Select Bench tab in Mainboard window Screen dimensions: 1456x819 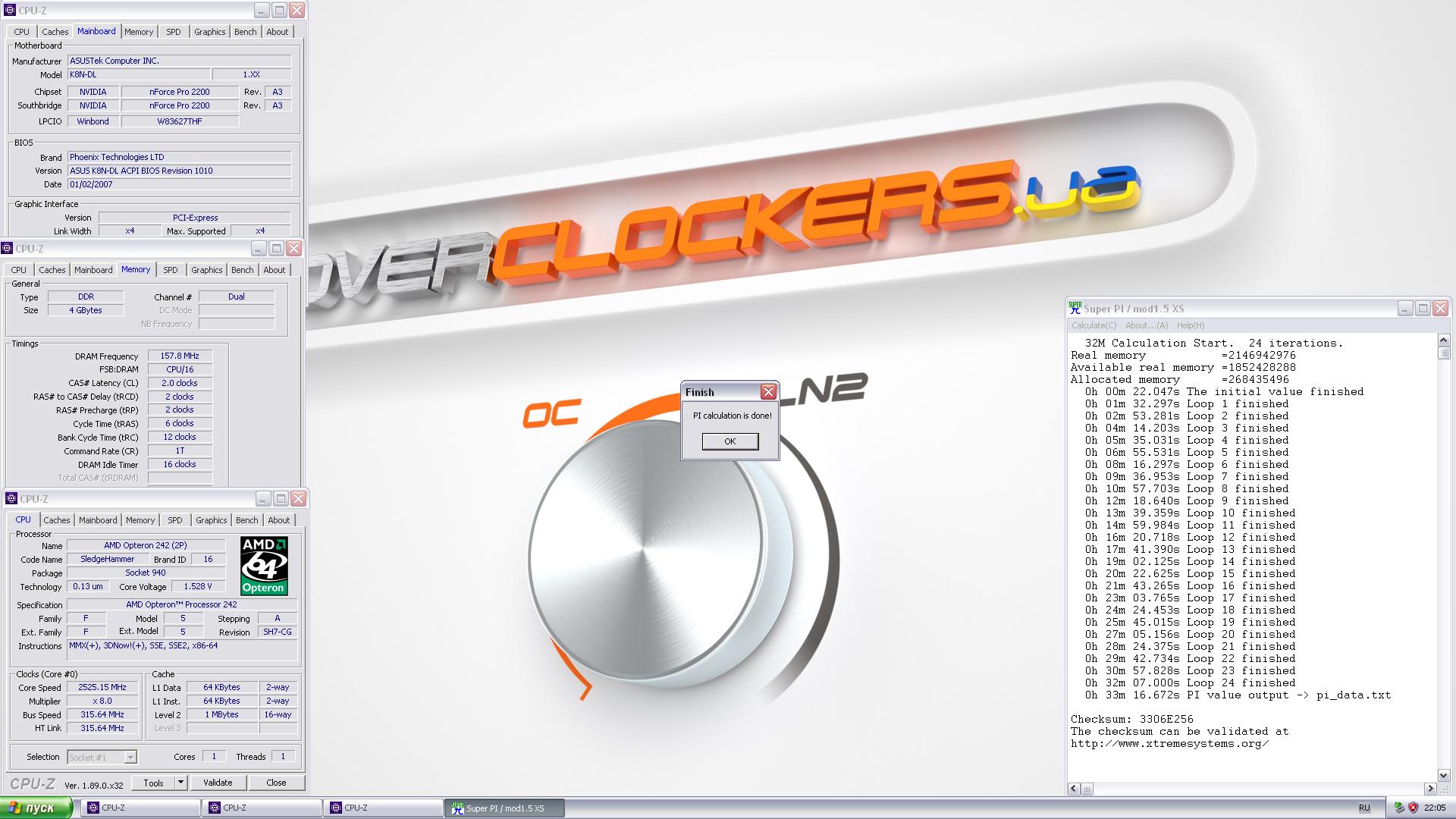(x=245, y=32)
